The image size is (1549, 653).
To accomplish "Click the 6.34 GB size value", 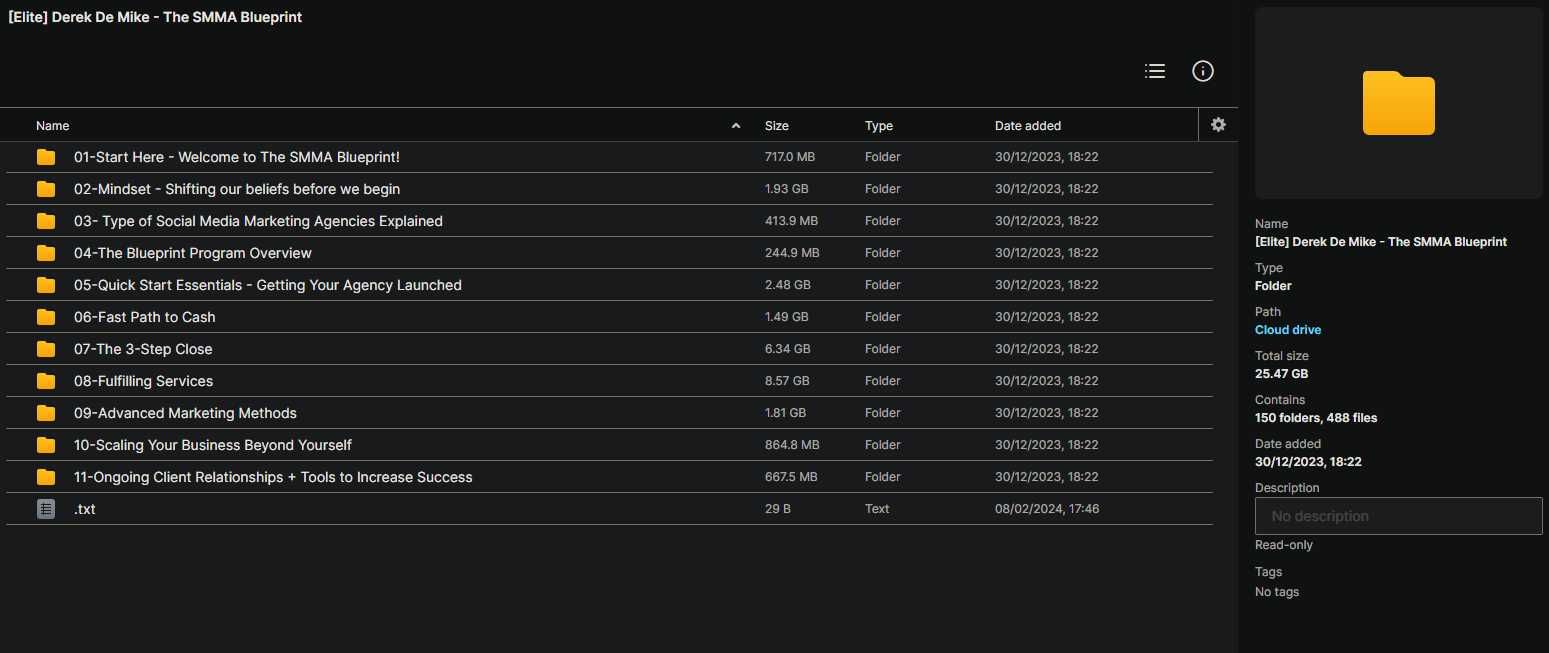I will 788,349.
